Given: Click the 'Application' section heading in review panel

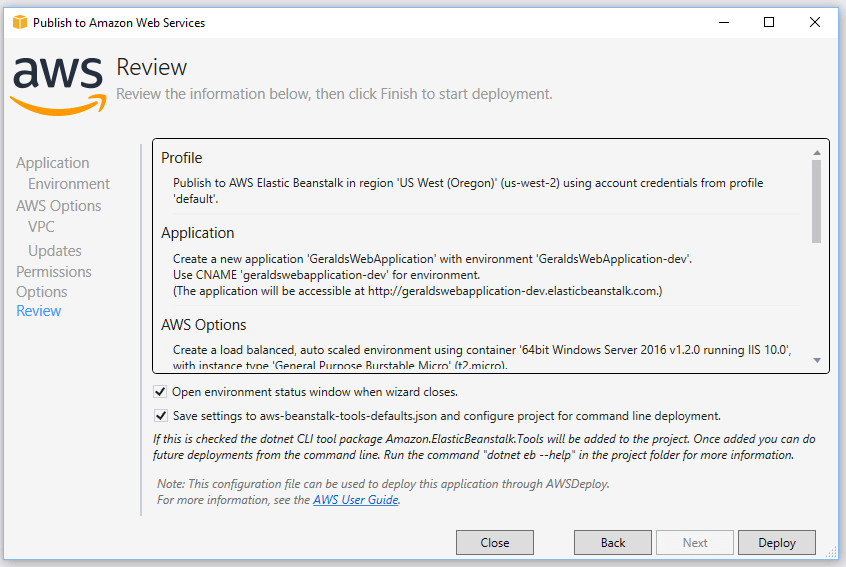Looking at the screenshot, I should (x=197, y=233).
